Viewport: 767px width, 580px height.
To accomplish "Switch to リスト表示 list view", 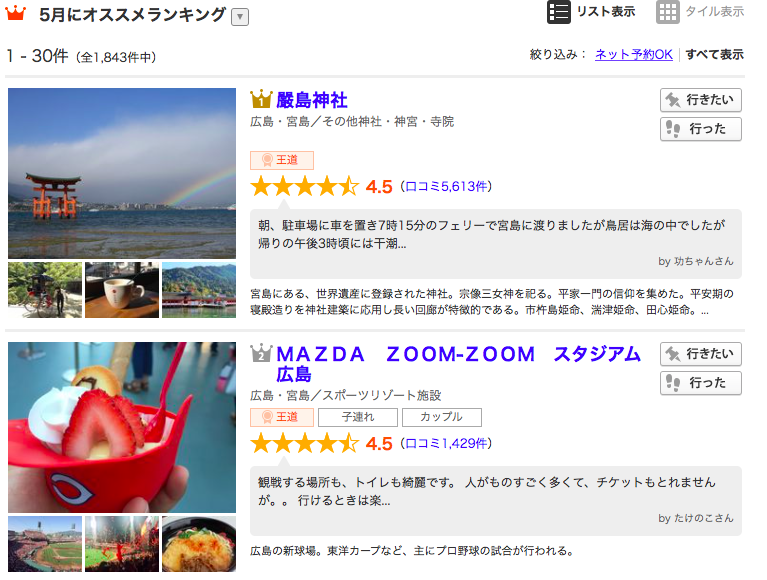I will pyautogui.click(x=591, y=12).
